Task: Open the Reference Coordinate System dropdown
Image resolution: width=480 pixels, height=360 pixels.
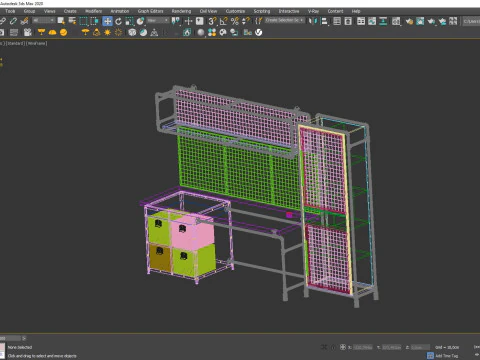Action: click(158, 21)
